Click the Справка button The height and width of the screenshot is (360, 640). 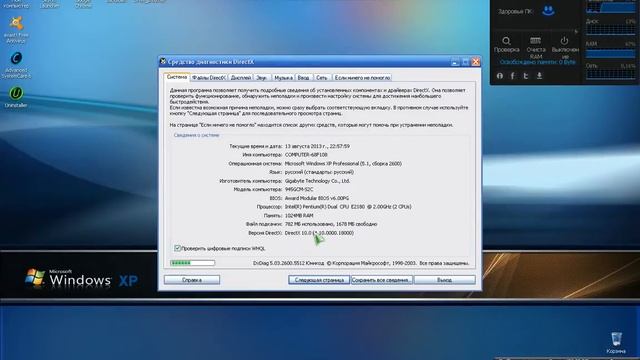192,280
